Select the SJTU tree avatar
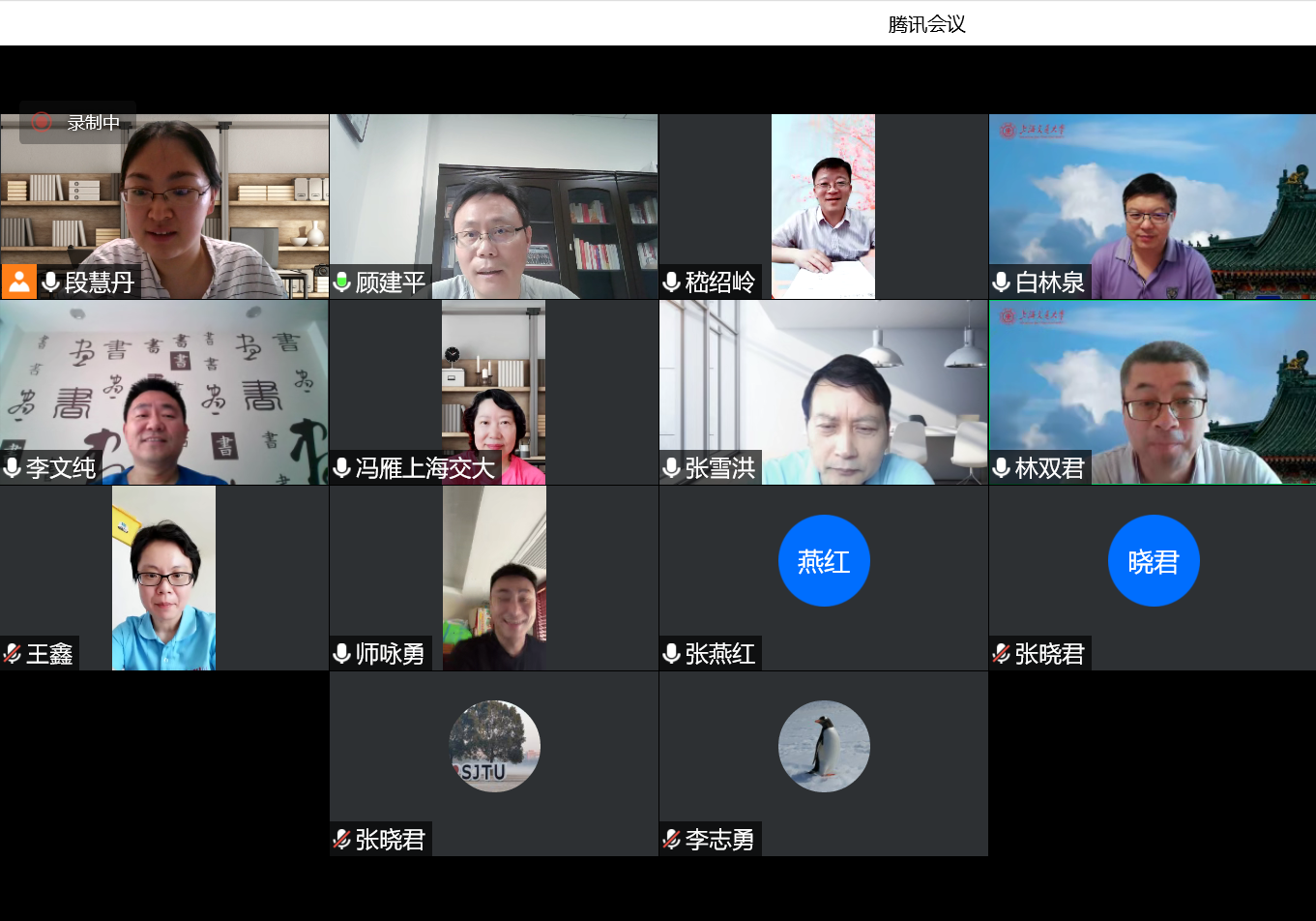The height and width of the screenshot is (921, 1316). [x=494, y=746]
